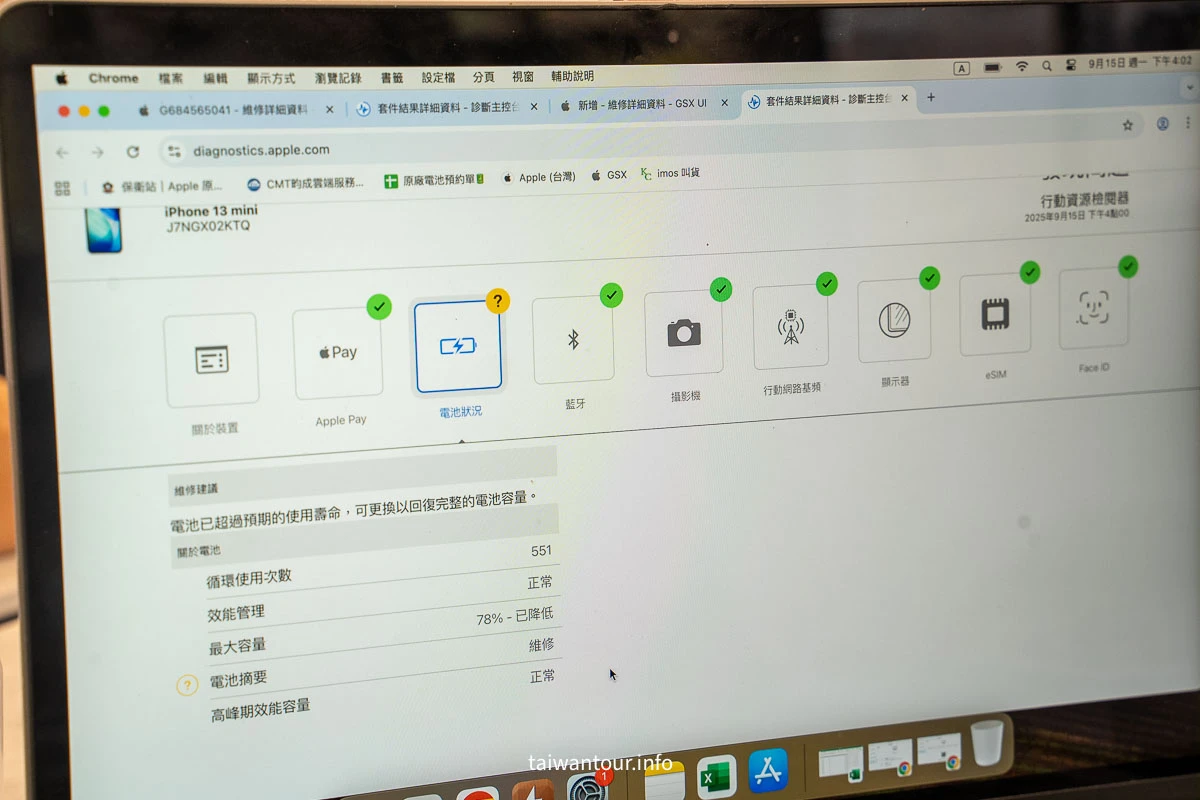
Task: Bookmark this page with the star icon
Action: tap(1128, 126)
